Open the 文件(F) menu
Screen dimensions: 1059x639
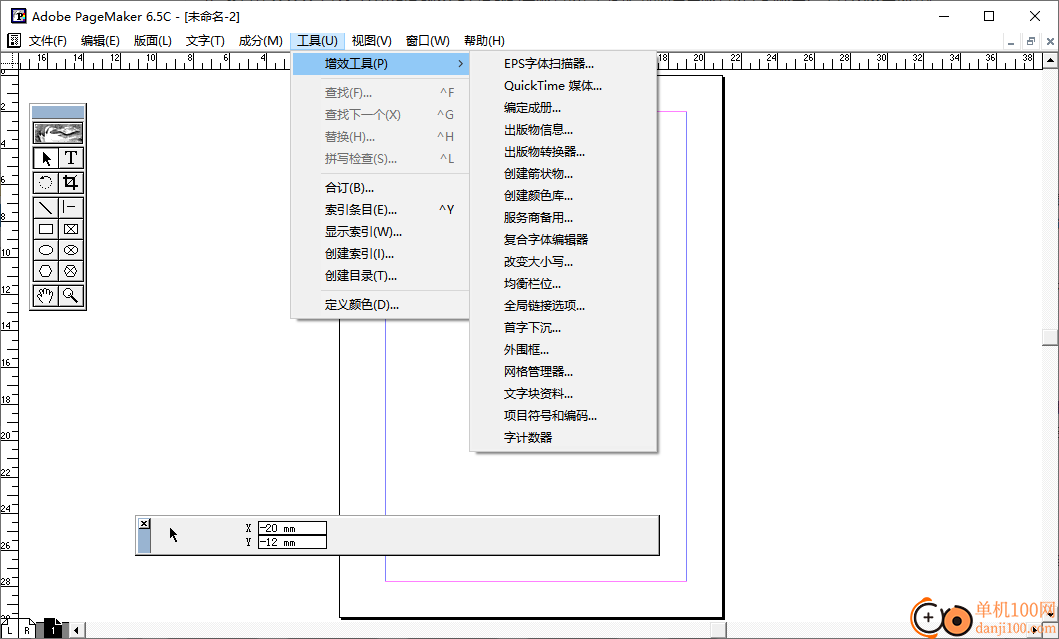[x=48, y=41]
